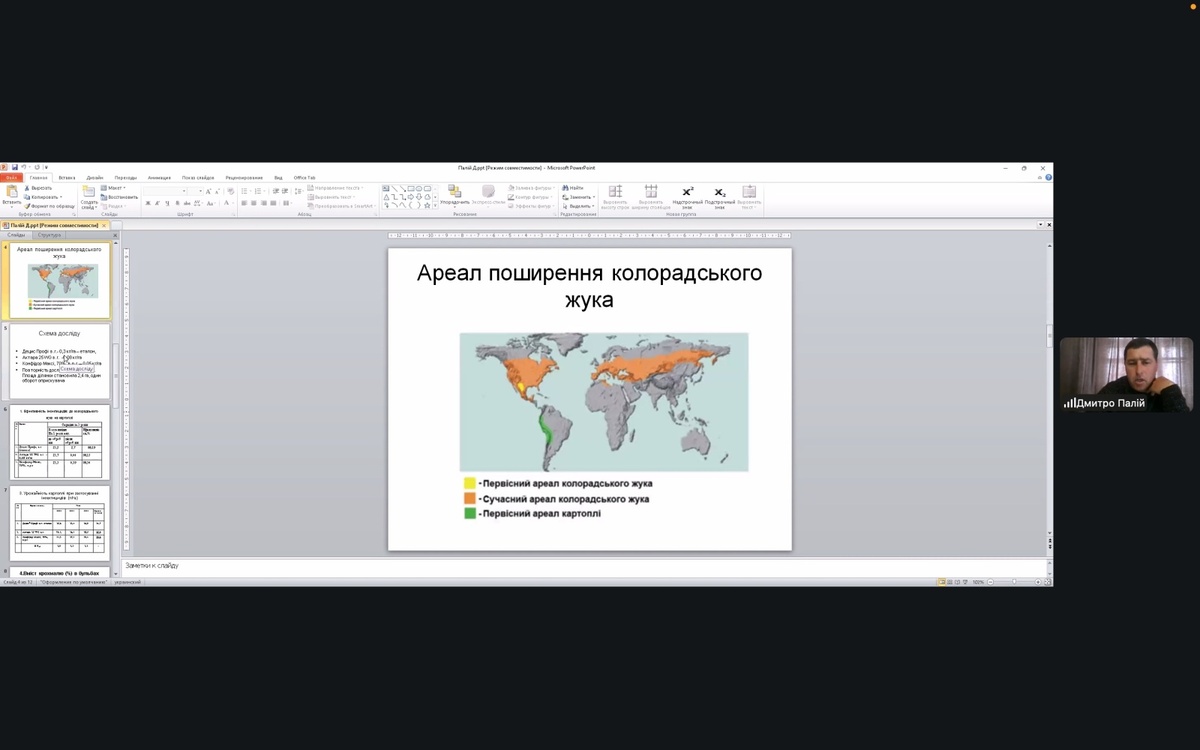Viewport: 1200px width, 750px height.
Task: Select the Схема досліду slide thumbnail
Action: click(x=60, y=361)
